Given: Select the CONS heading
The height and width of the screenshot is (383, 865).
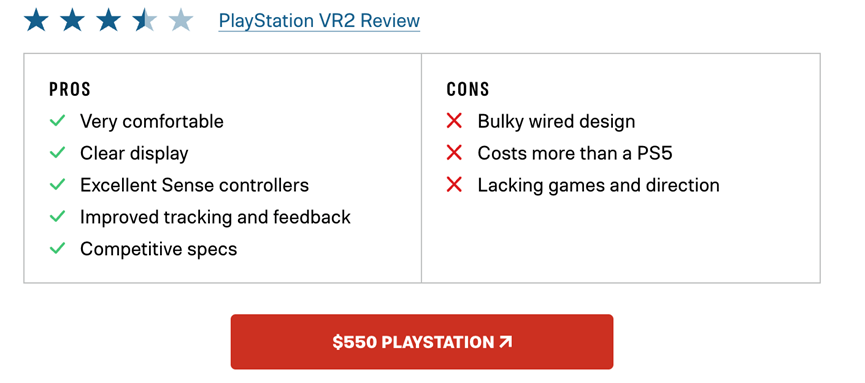Looking at the screenshot, I should [x=468, y=89].
